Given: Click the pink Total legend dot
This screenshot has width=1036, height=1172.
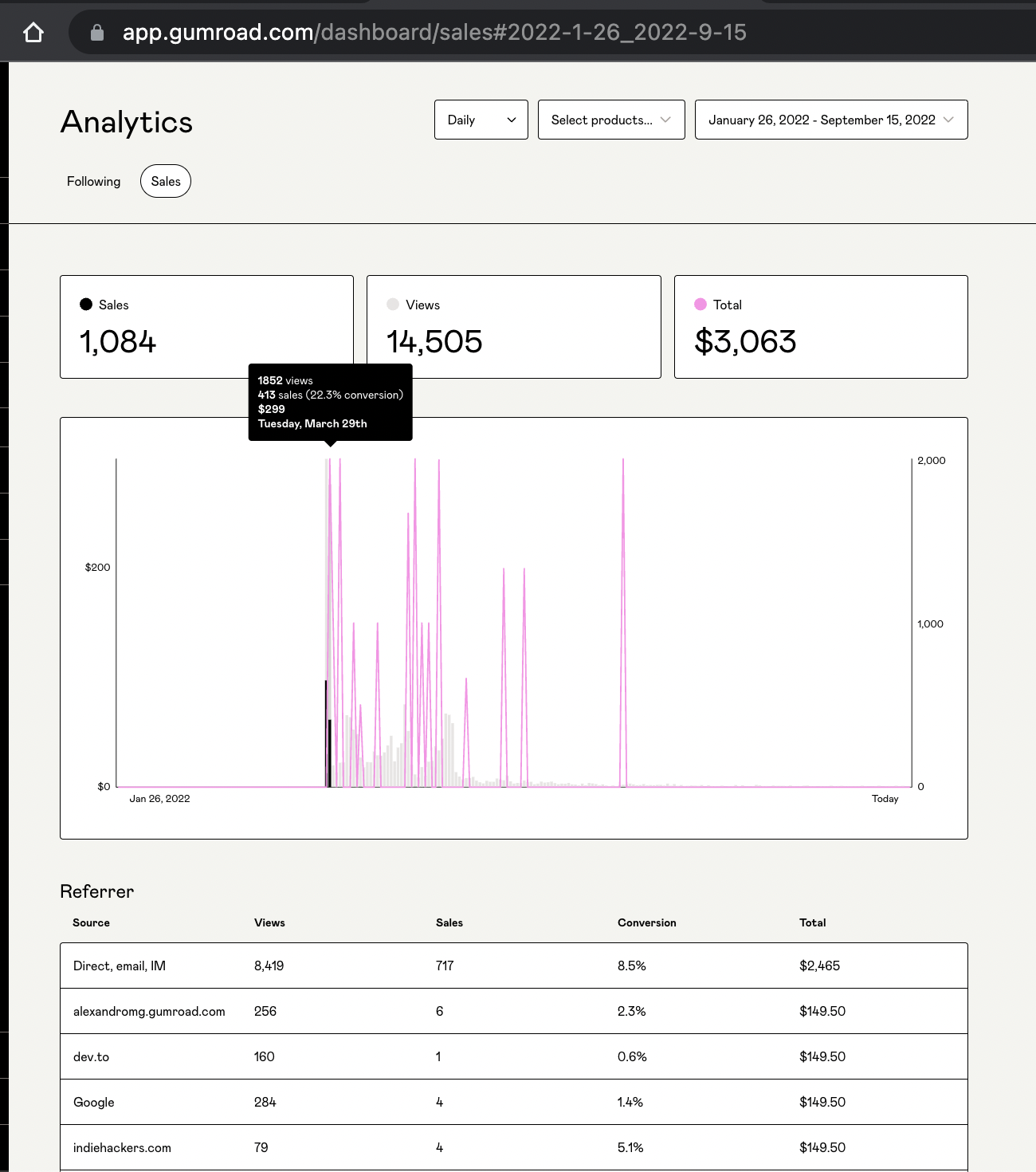Looking at the screenshot, I should pyautogui.click(x=700, y=304).
